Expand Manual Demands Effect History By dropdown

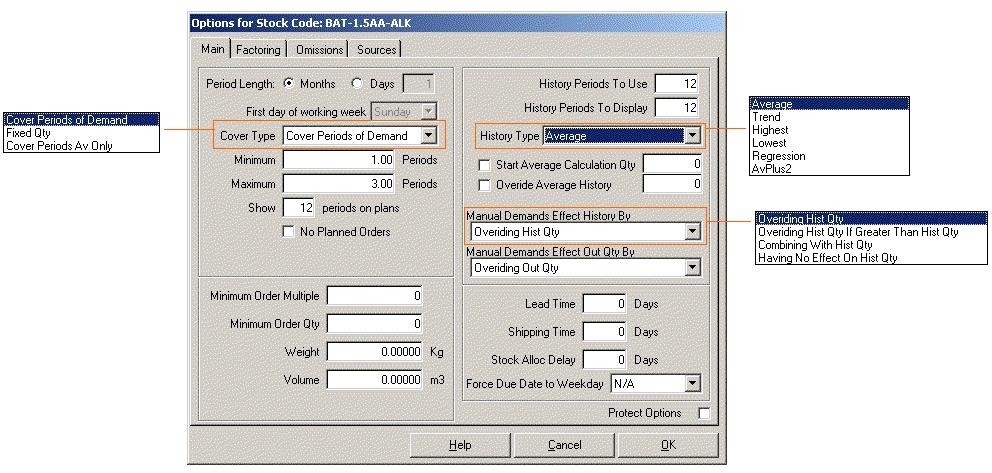tap(691, 232)
